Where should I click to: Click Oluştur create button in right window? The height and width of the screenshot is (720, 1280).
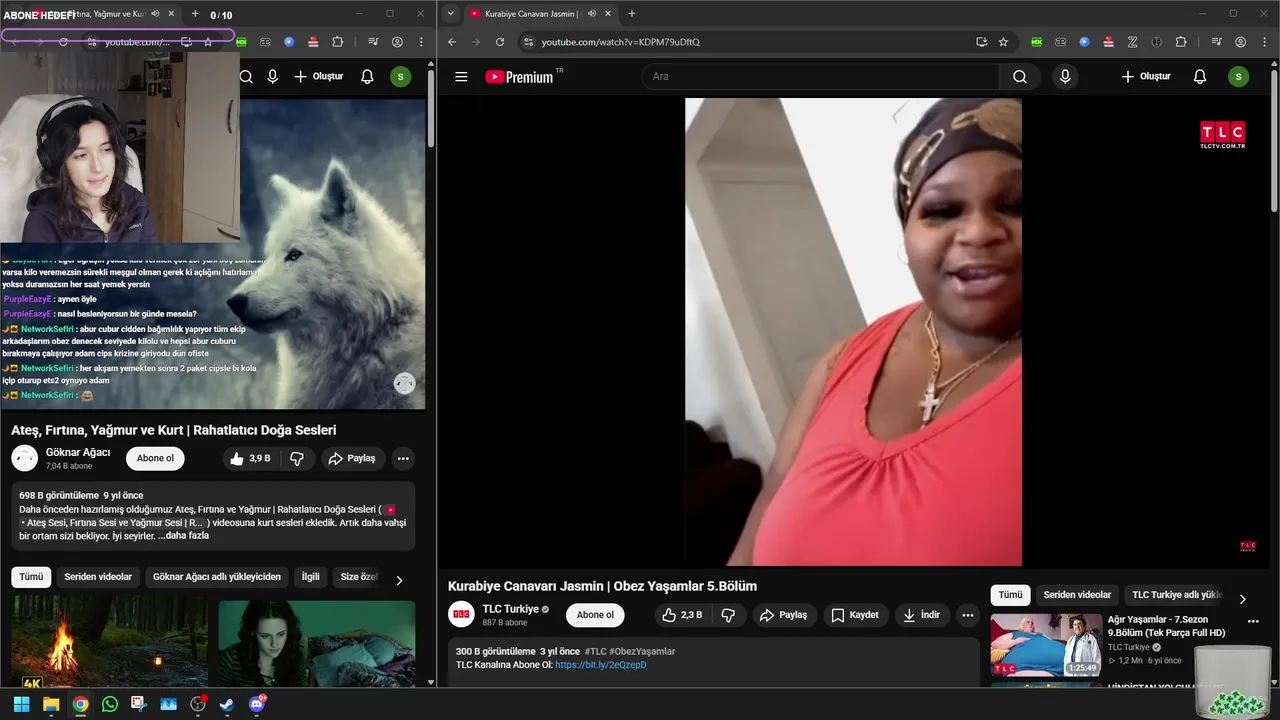pos(1146,77)
